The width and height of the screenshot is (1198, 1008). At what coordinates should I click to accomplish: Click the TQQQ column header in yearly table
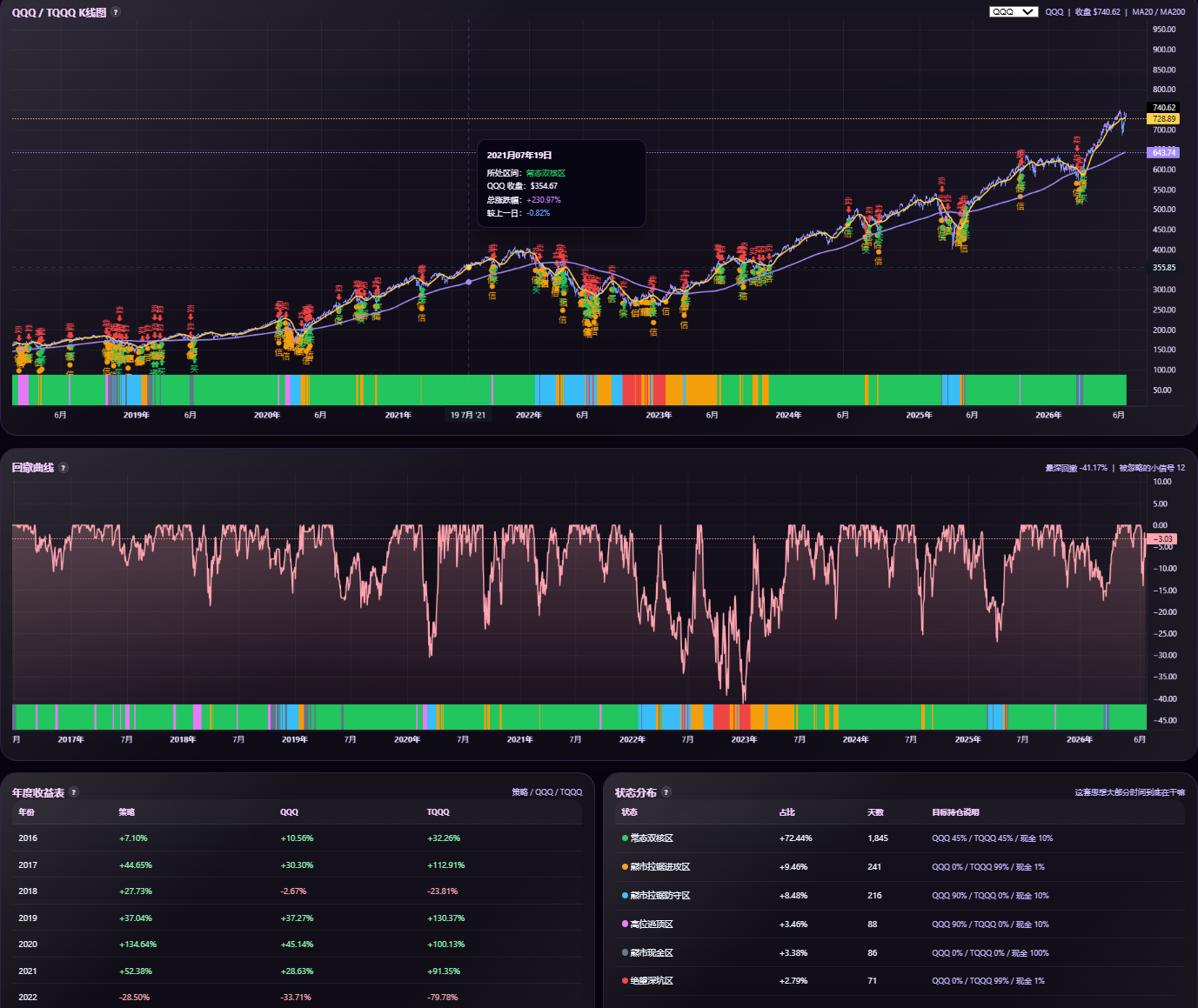438,812
